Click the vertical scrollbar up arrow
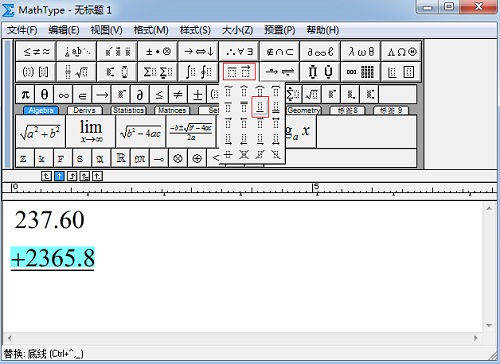This screenshot has height=364, width=500. [489, 209]
